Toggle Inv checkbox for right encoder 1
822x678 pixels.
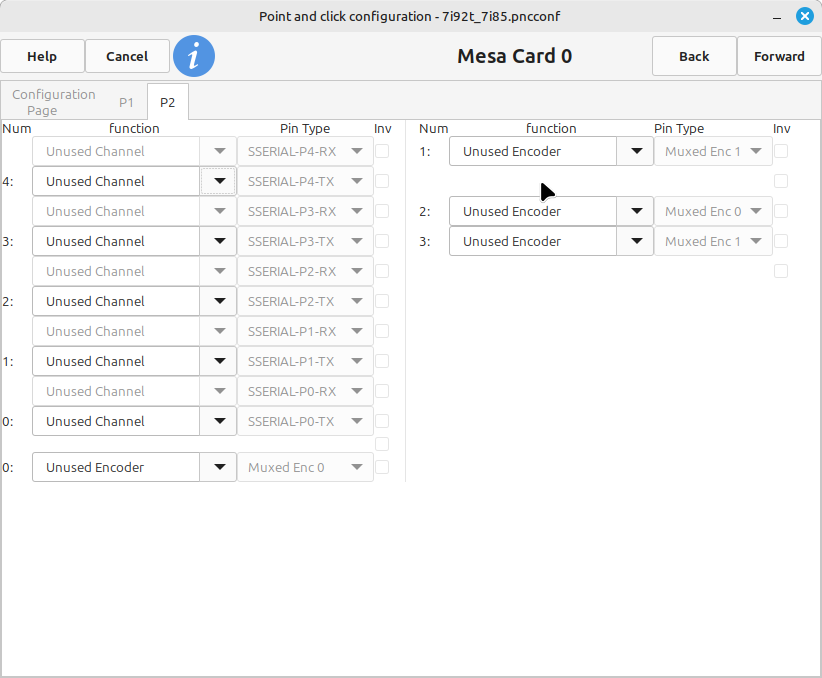pos(781,151)
